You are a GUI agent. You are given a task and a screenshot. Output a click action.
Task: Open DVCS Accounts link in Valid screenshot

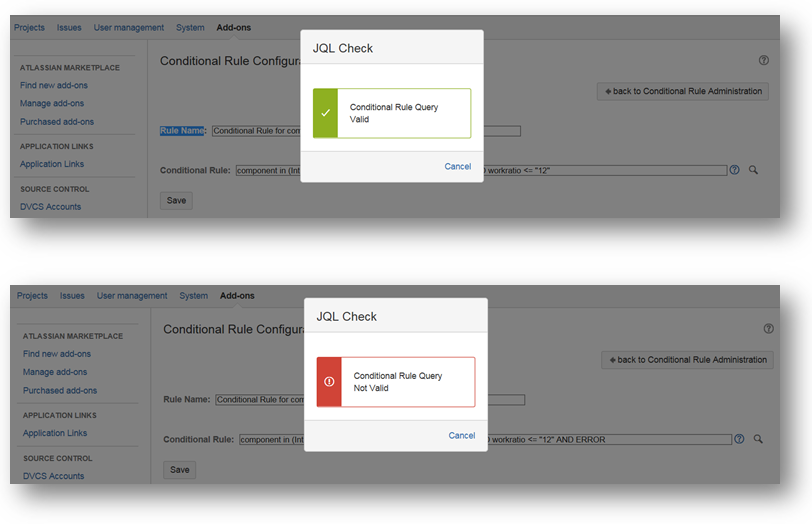pyautogui.click(x=51, y=207)
